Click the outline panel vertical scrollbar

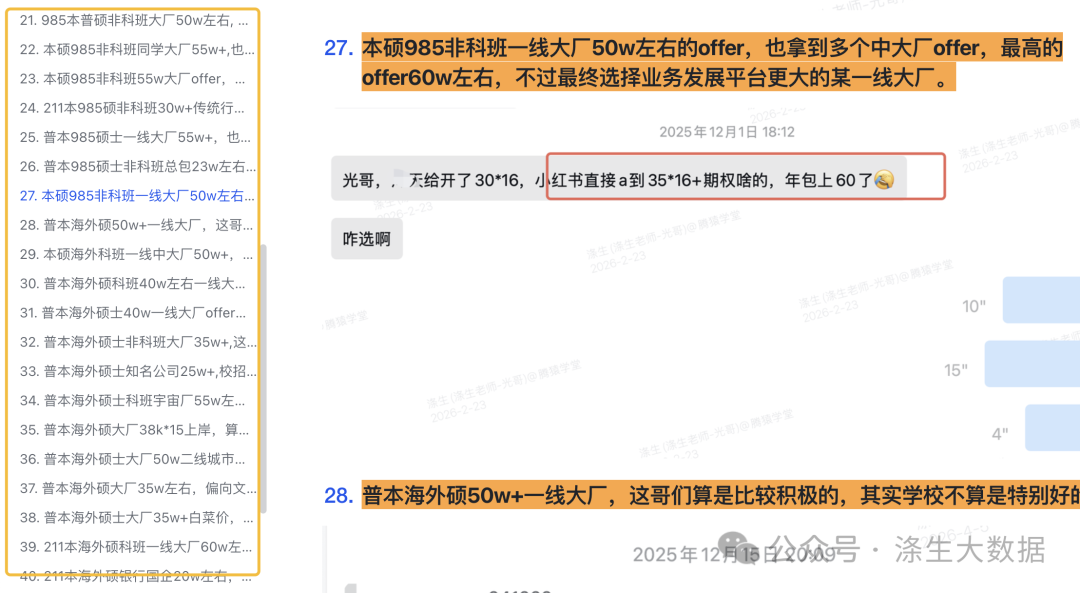click(263, 379)
